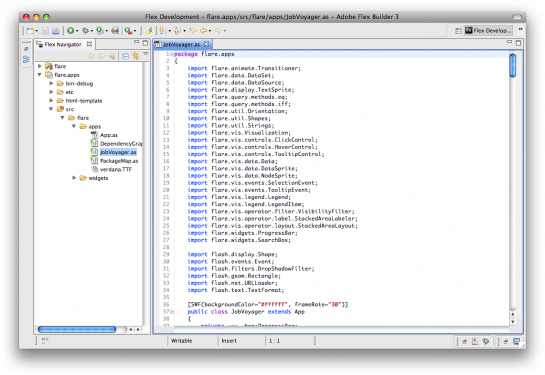
Task: Click the Open Perspective icon
Action: point(458,31)
